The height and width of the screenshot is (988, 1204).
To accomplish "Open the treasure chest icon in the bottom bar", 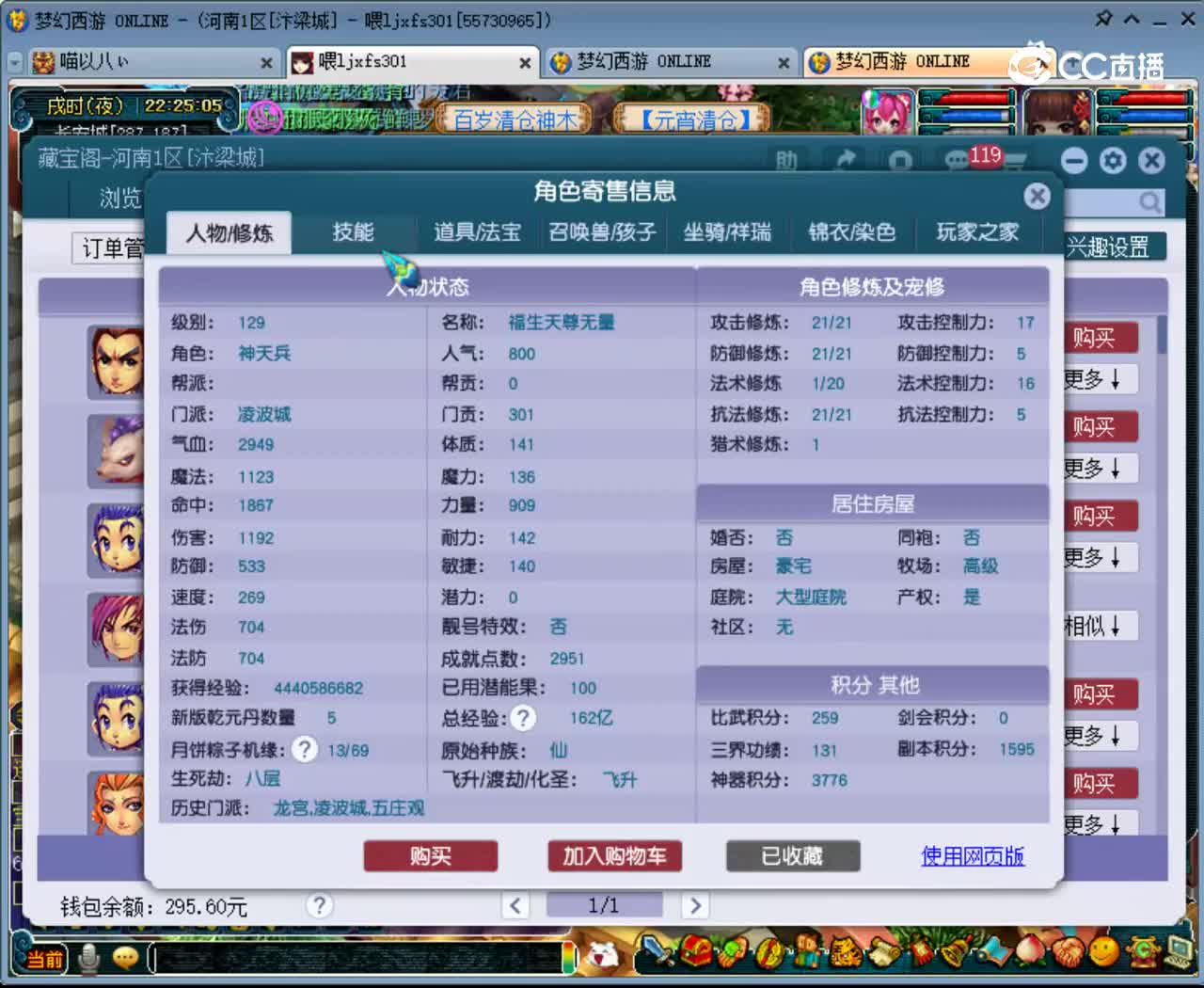I will (x=698, y=952).
